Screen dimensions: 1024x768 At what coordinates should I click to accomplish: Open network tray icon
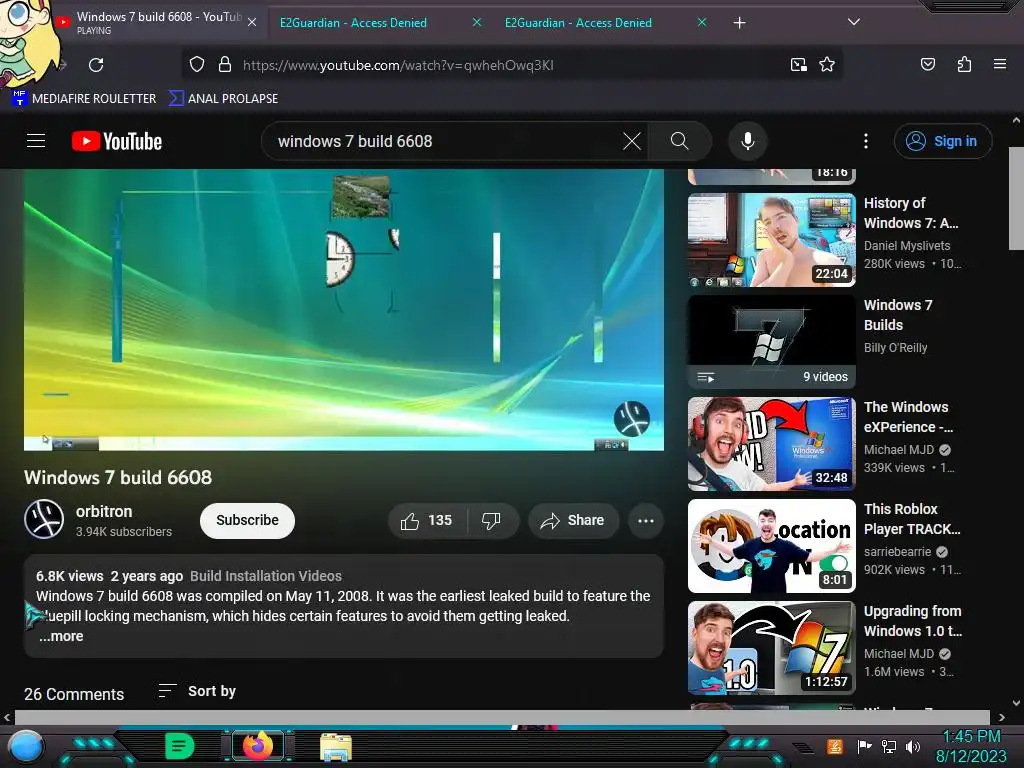tap(888, 746)
